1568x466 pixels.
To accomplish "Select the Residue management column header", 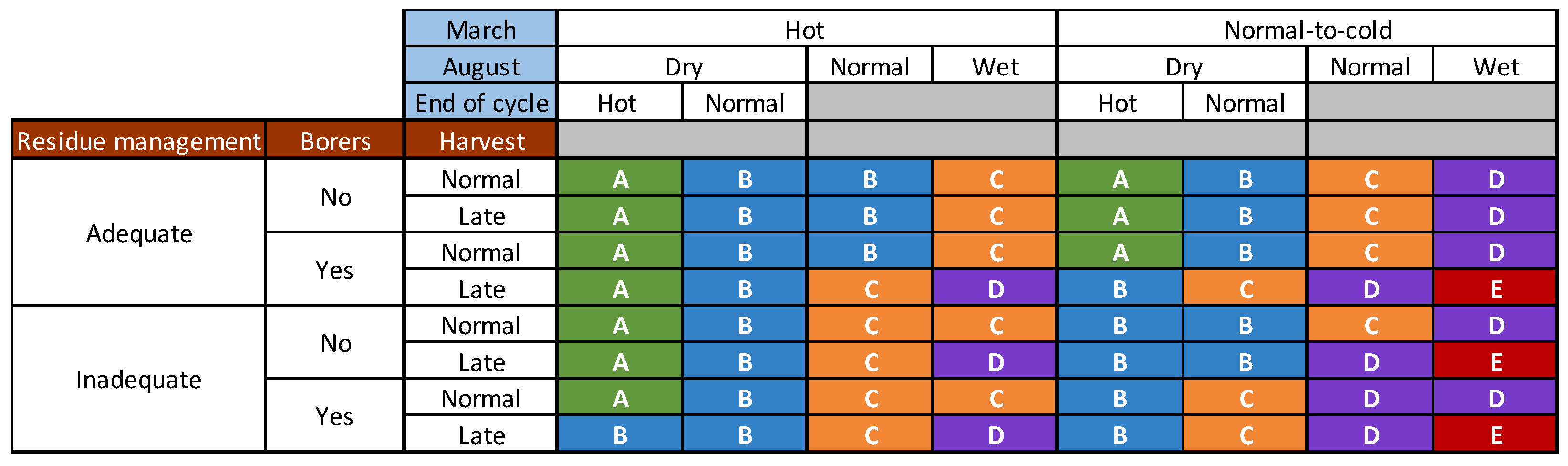I will 139,141.
